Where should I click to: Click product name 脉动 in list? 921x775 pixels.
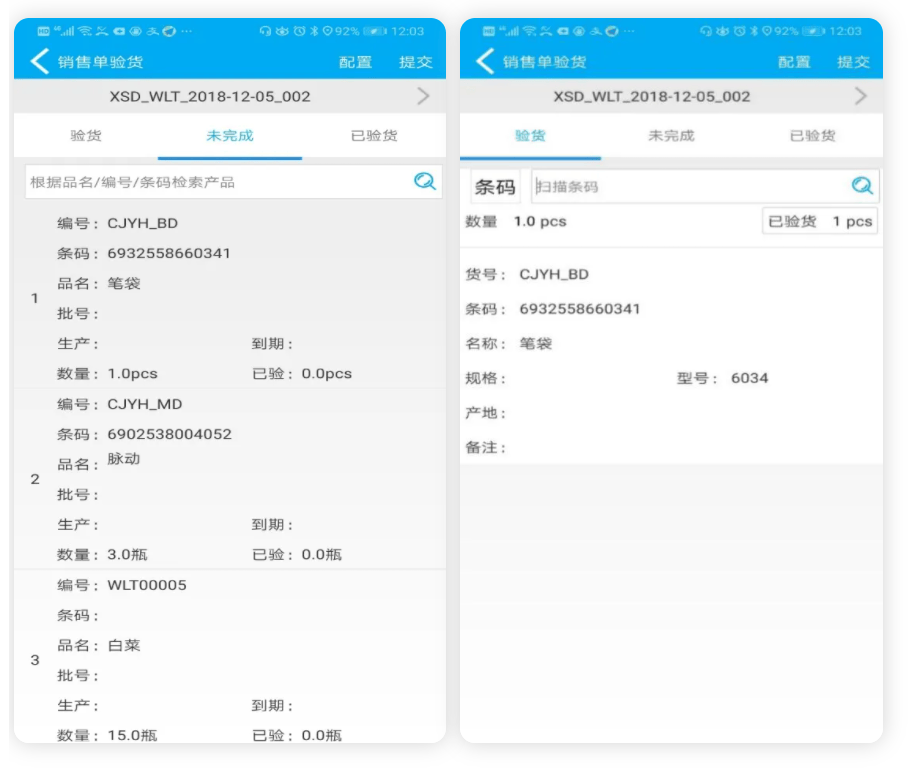pyautogui.click(x=124, y=459)
